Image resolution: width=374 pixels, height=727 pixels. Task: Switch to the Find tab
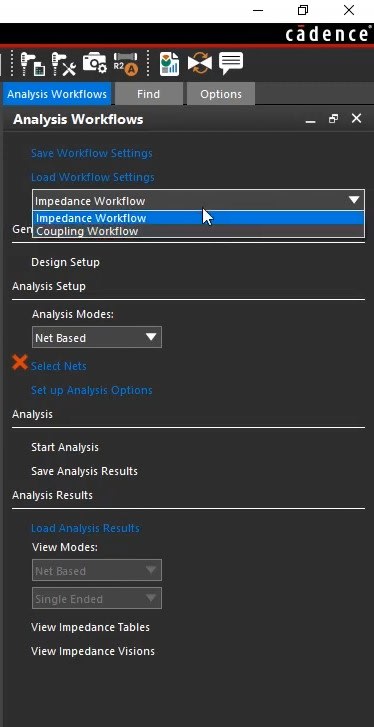tap(148, 94)
